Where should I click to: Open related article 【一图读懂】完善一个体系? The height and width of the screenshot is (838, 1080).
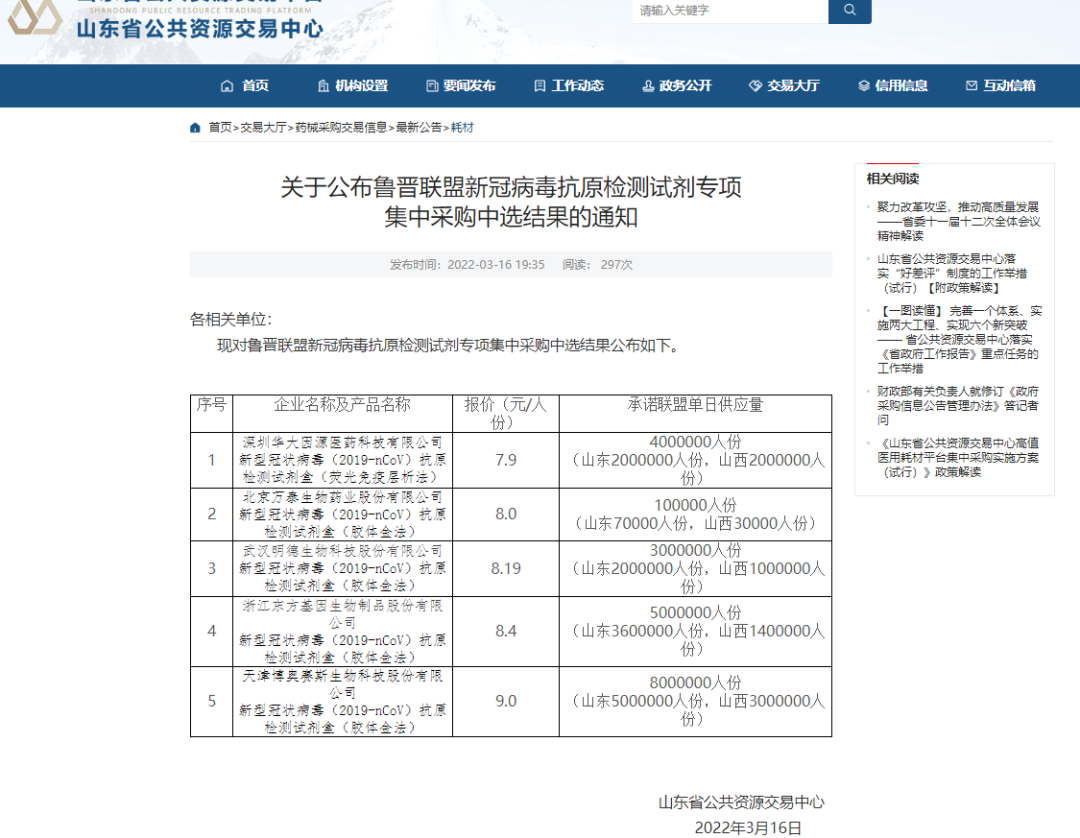959,339
